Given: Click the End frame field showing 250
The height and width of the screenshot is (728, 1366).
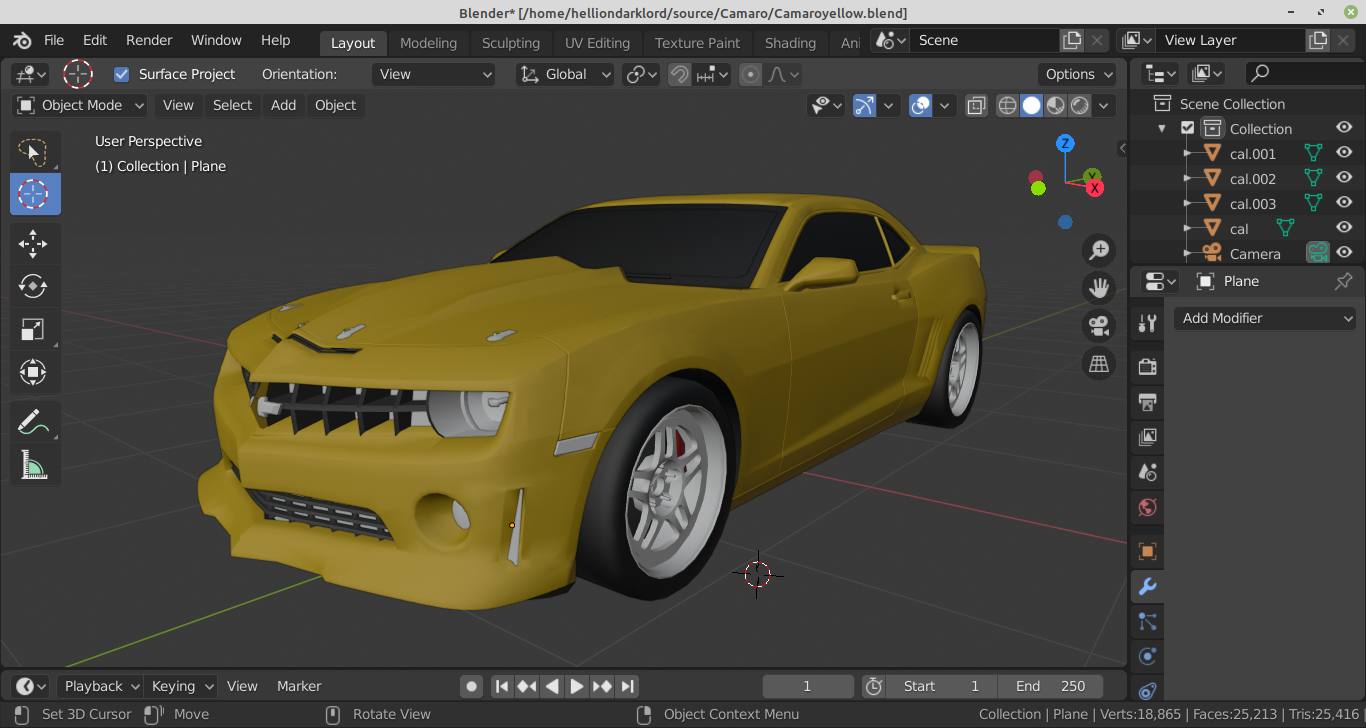Looking at the screenshot, I should (x=1050, y=686).
